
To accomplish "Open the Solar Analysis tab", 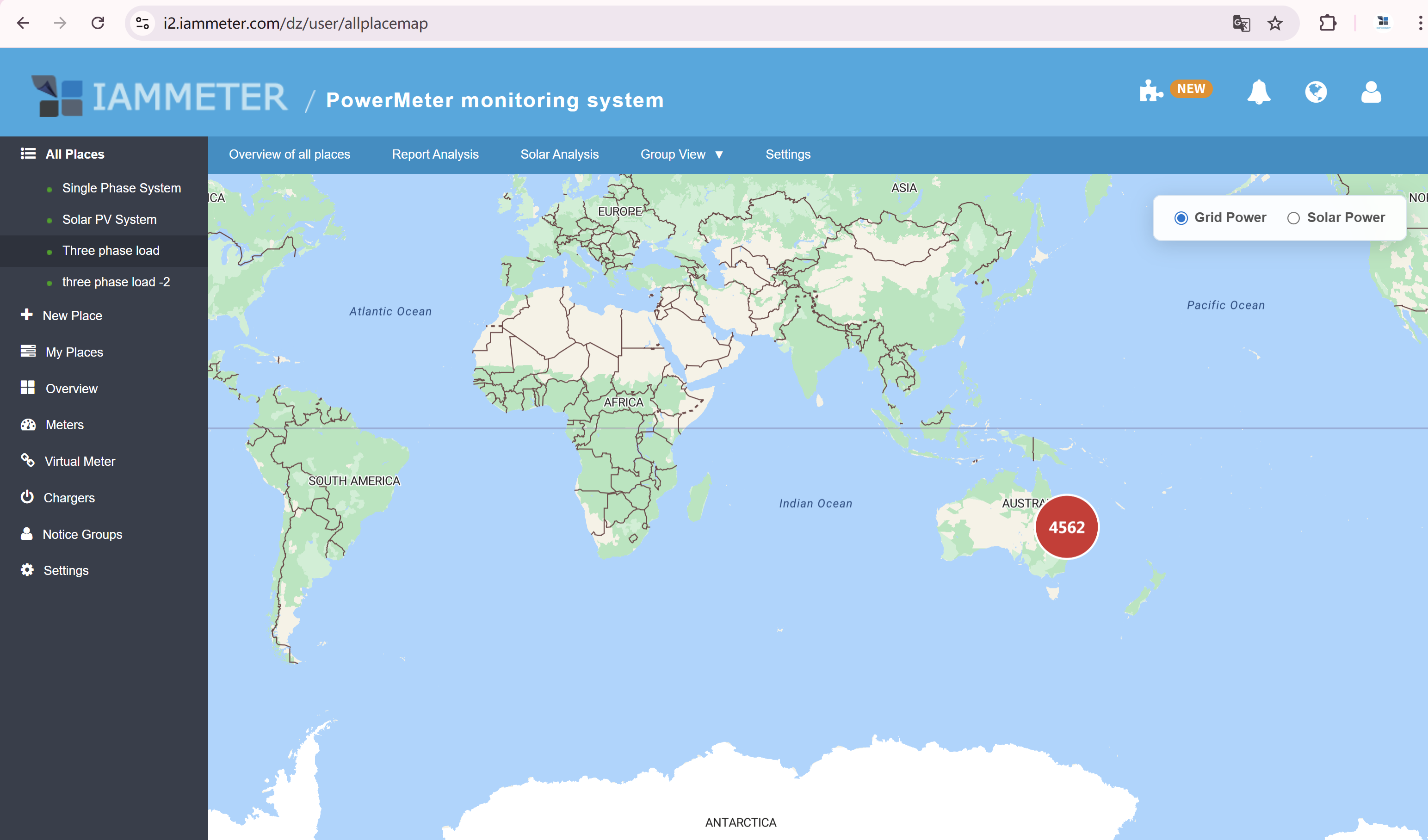I will pos(559,154).
